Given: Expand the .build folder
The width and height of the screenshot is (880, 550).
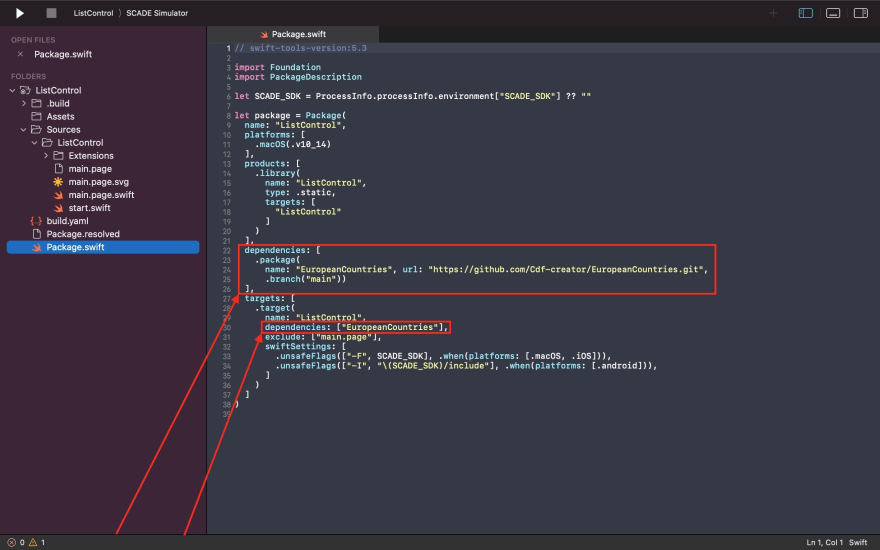Looking at the screenshot, I should pos(24,103).
